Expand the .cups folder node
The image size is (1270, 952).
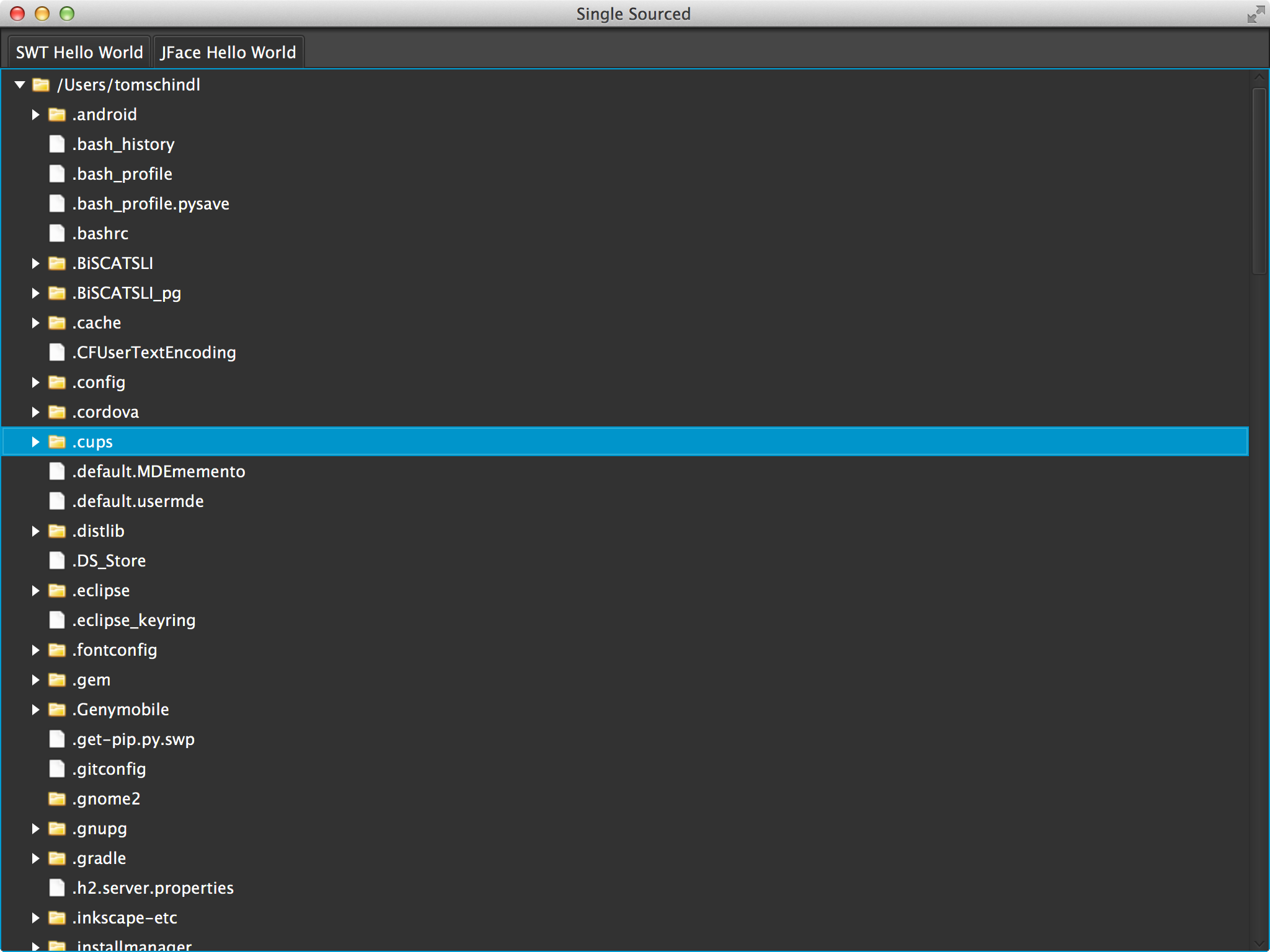[35, 442]
